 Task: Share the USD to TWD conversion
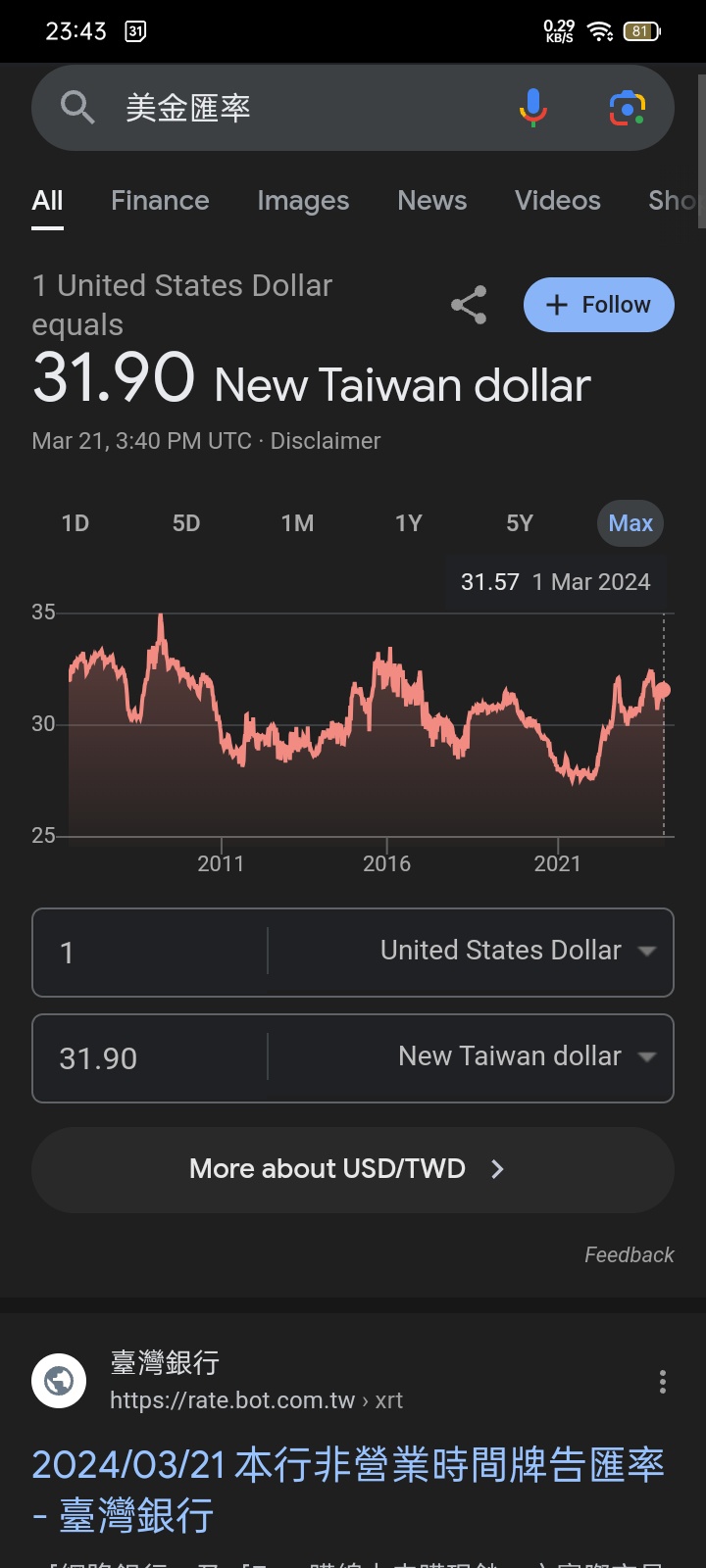(469, 305)
